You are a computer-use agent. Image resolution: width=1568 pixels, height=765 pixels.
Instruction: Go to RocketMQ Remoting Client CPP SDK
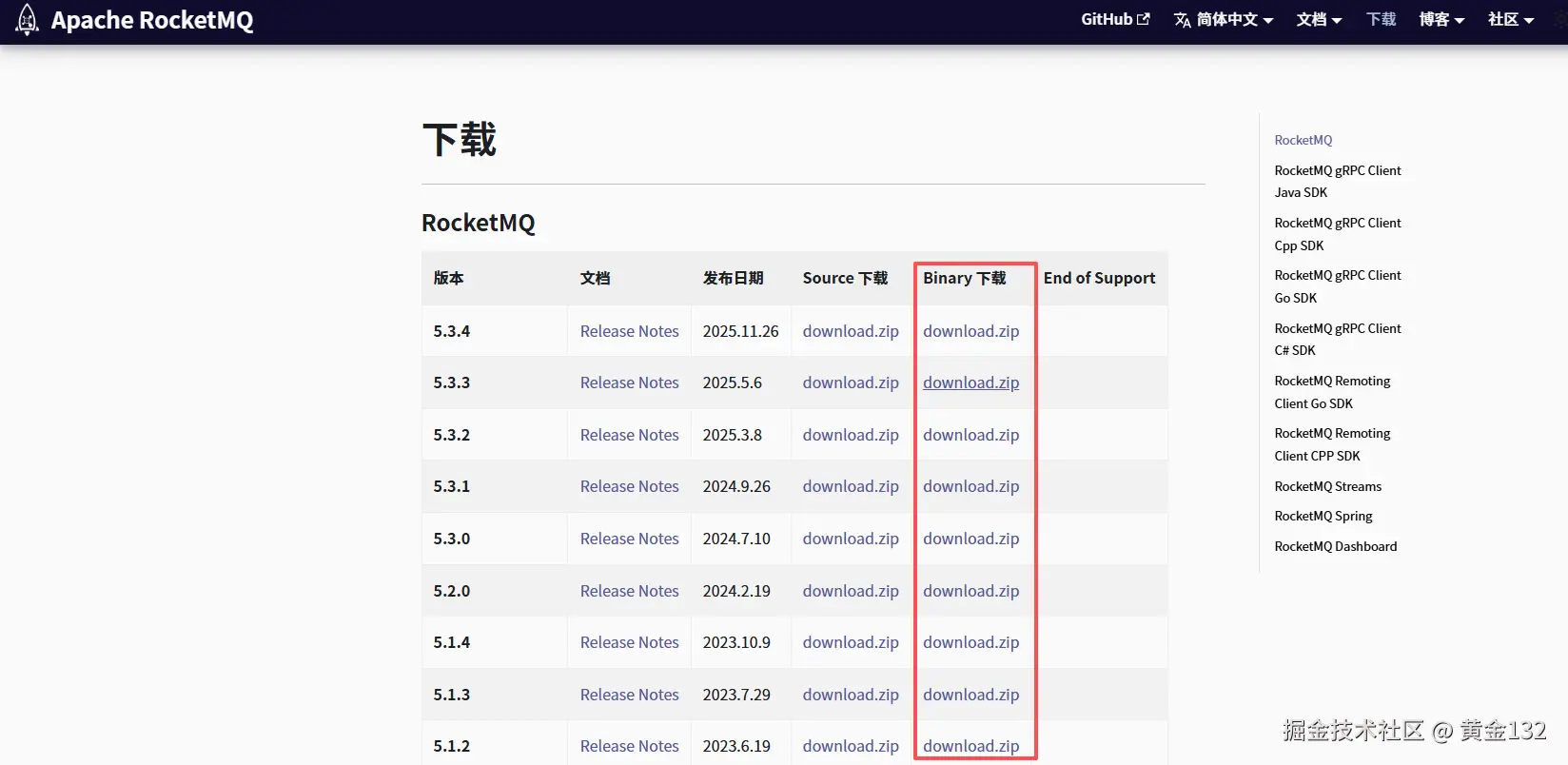1332,444
